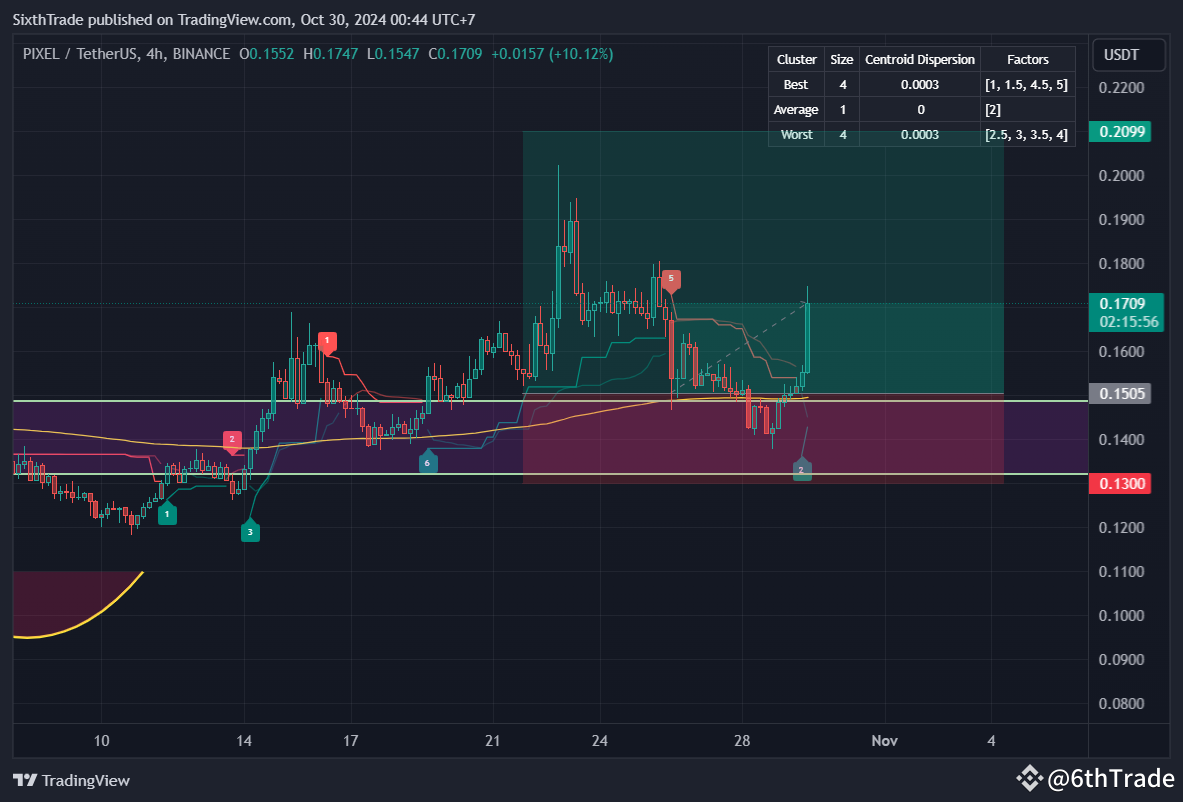
Task: Click the Factors column header in the cluster table
Action: click(x=1028, y=59)
